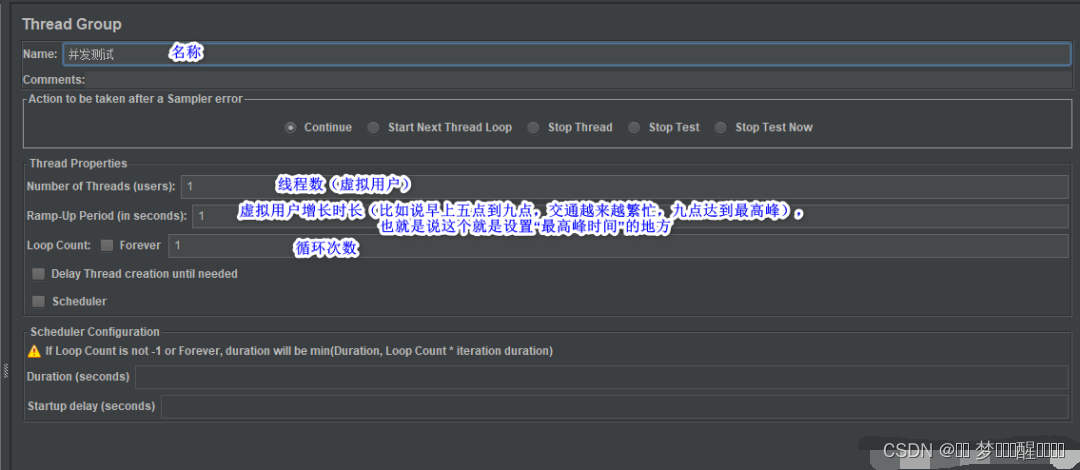The image size is (1080, 470).
Task: Edit the Number of Threads field
Action: [x=624, y=187]
